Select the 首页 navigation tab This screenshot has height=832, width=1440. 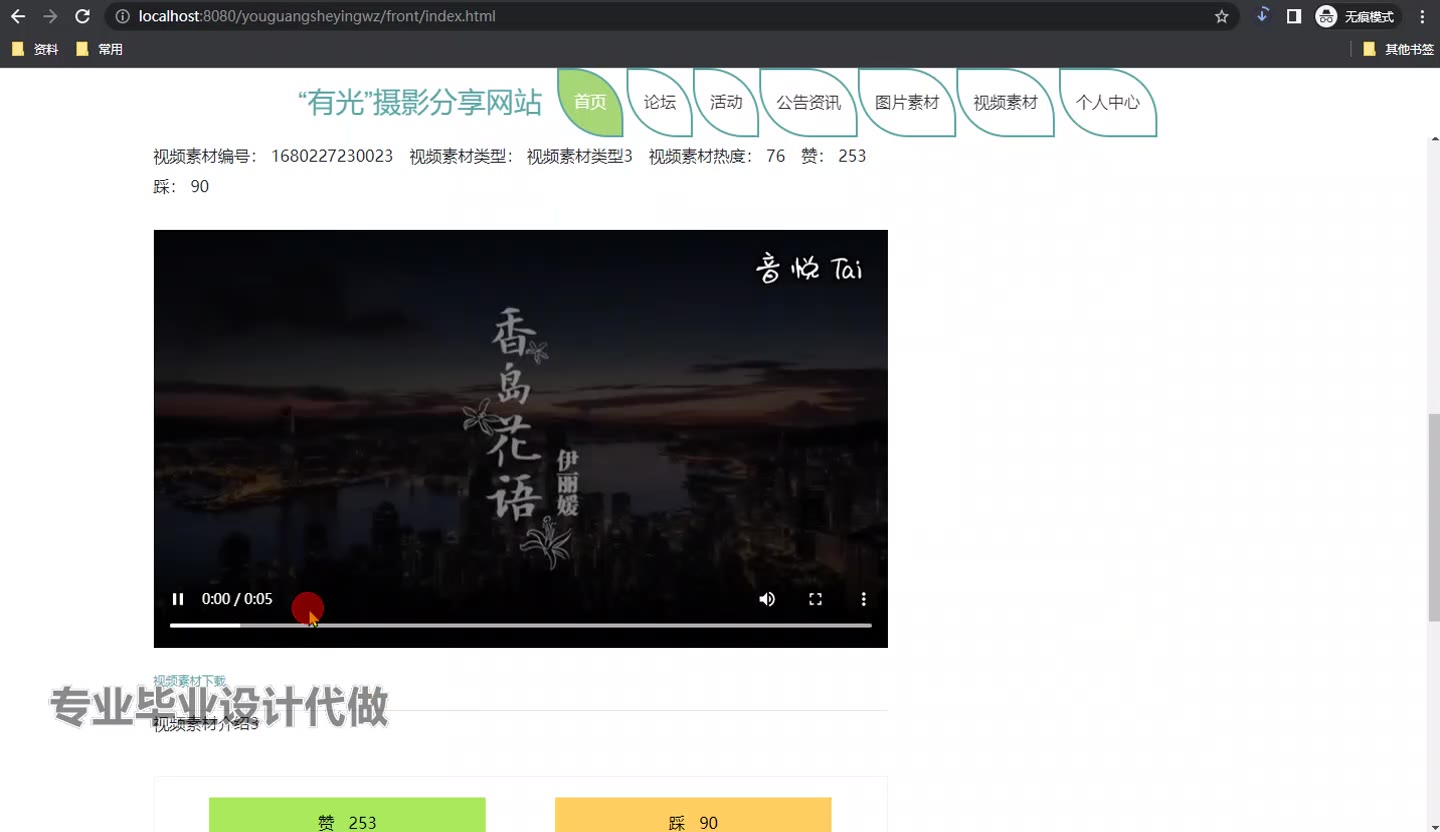point(590,102)
